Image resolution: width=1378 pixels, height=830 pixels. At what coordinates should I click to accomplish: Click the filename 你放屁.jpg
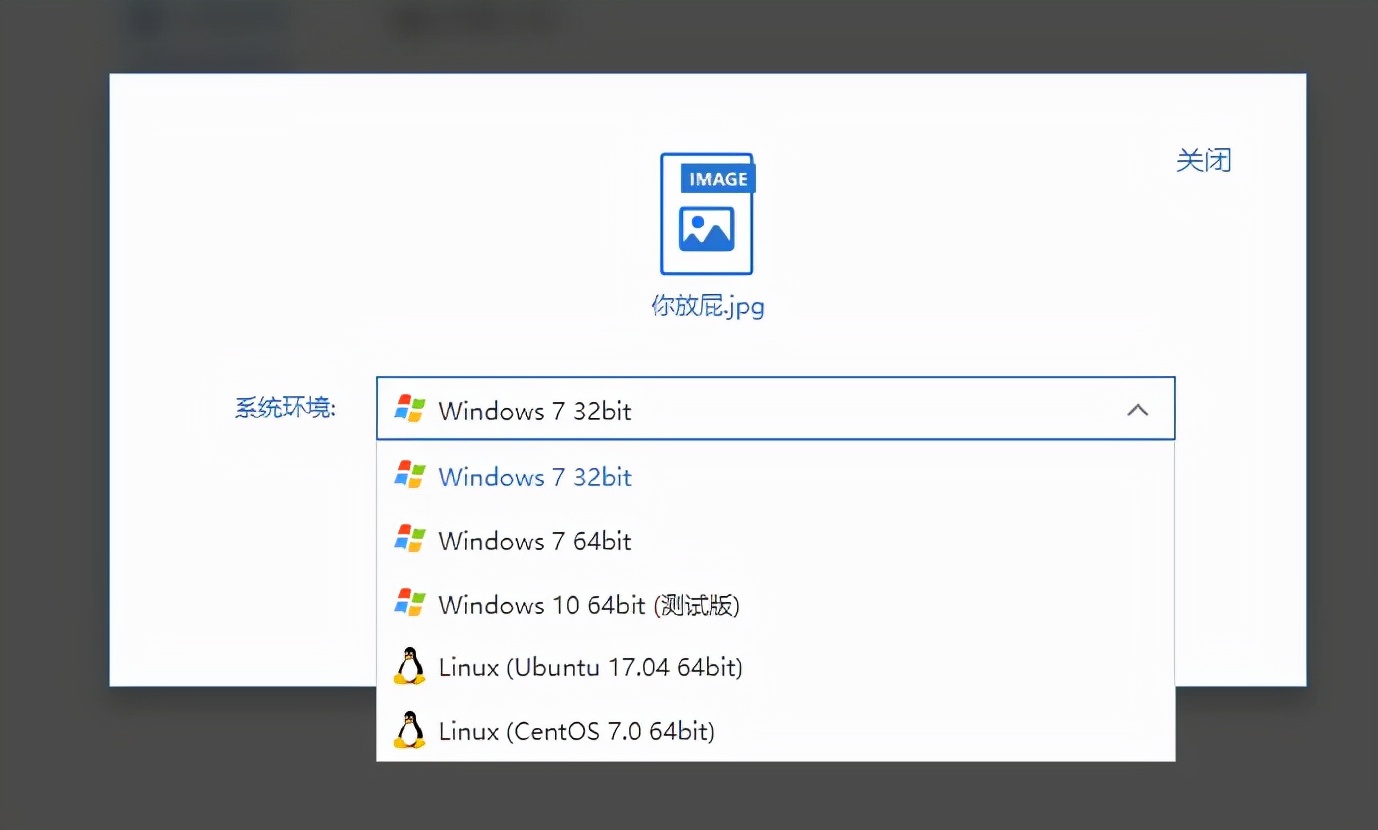(x=707, y=306)
